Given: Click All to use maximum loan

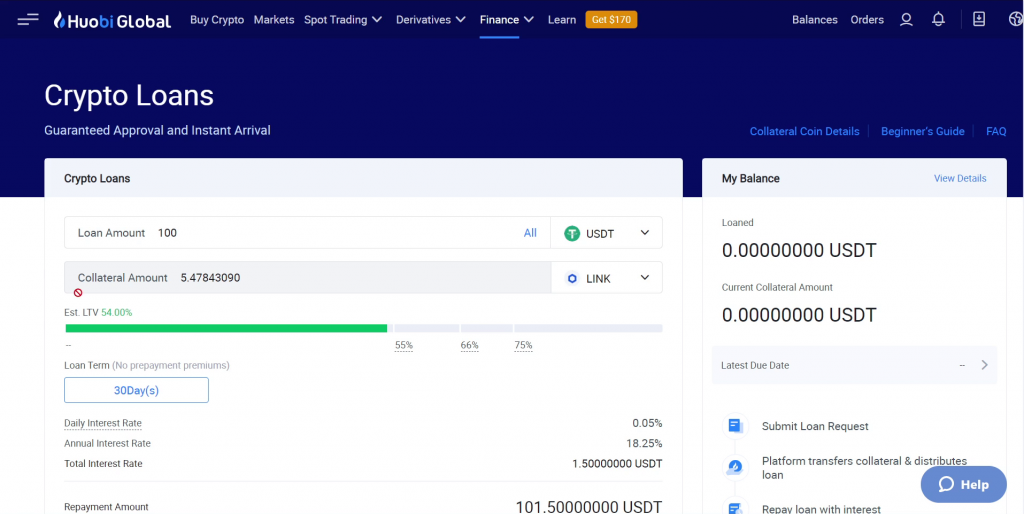Looking at the screenshot, I should 530,233.
